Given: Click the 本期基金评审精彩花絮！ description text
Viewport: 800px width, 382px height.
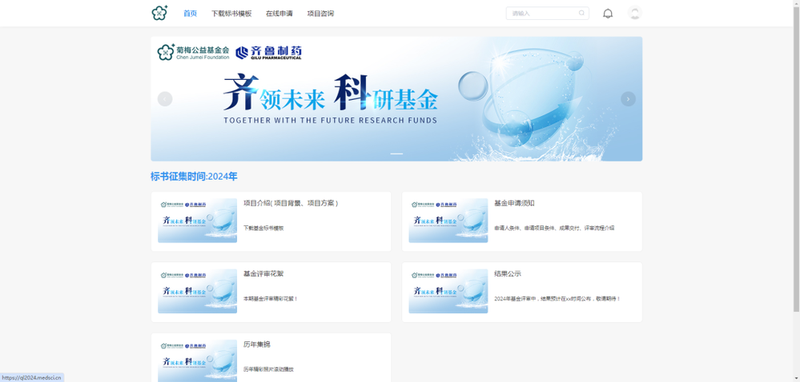Looking at the screenshot, I should pyautogui.click(x=271, y=299).
